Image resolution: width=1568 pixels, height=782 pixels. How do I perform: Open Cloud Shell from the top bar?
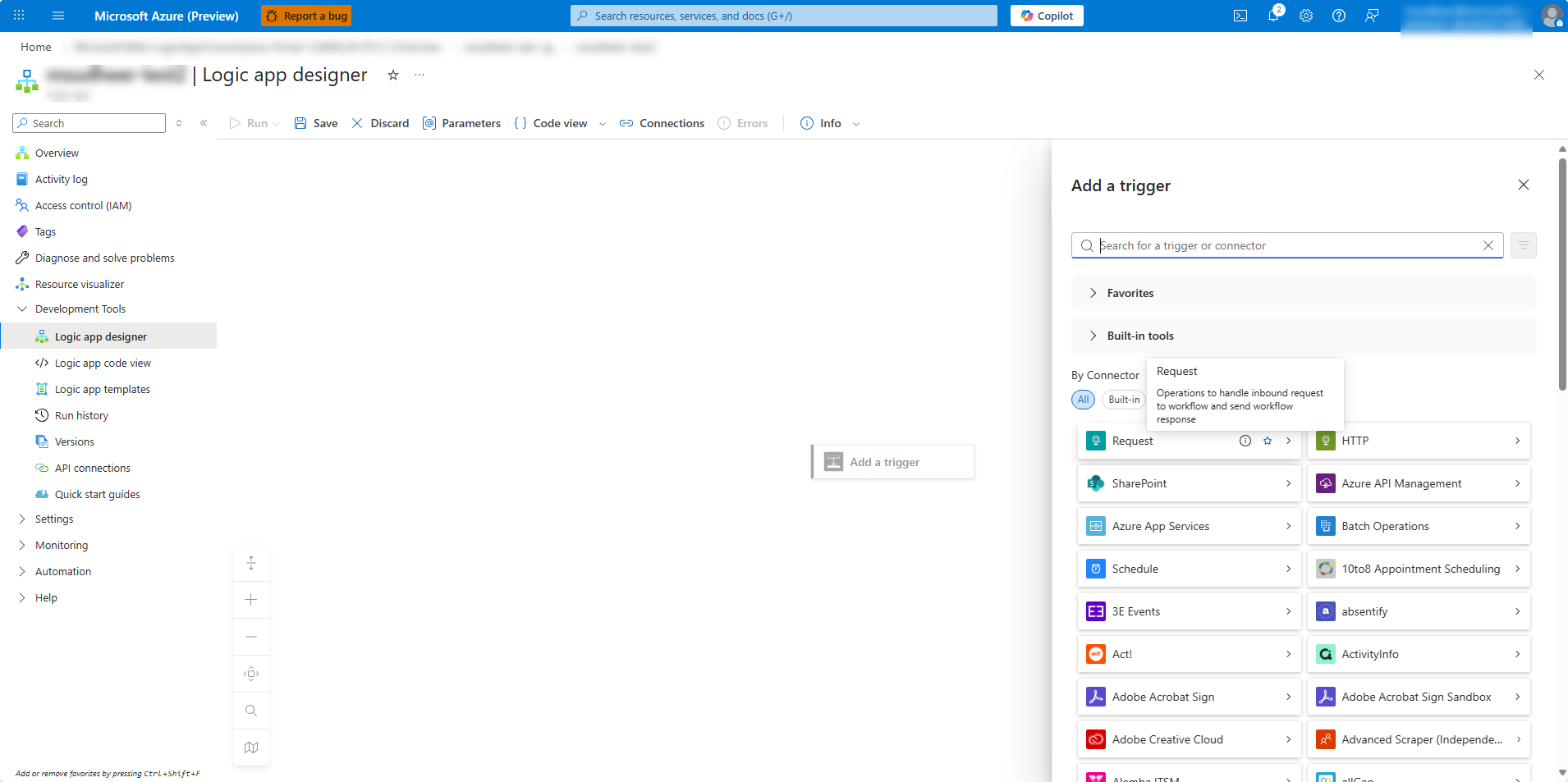pyautogui.click(x=1240, y=16)
